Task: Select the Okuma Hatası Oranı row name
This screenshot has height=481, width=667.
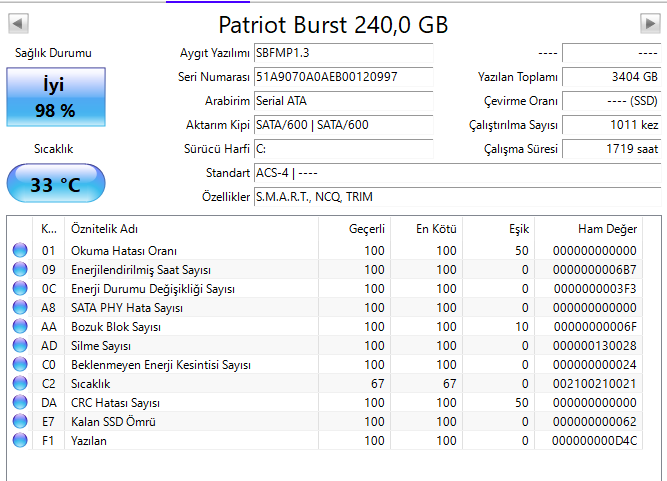Action: pyautogui.click(x=124, y=251)
